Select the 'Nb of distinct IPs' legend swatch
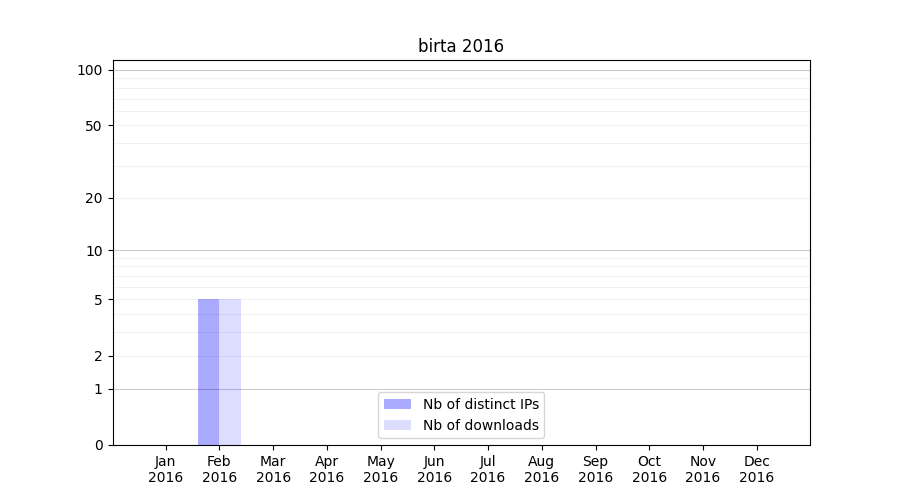Screen dimensions: 900x500 [397, 404]
